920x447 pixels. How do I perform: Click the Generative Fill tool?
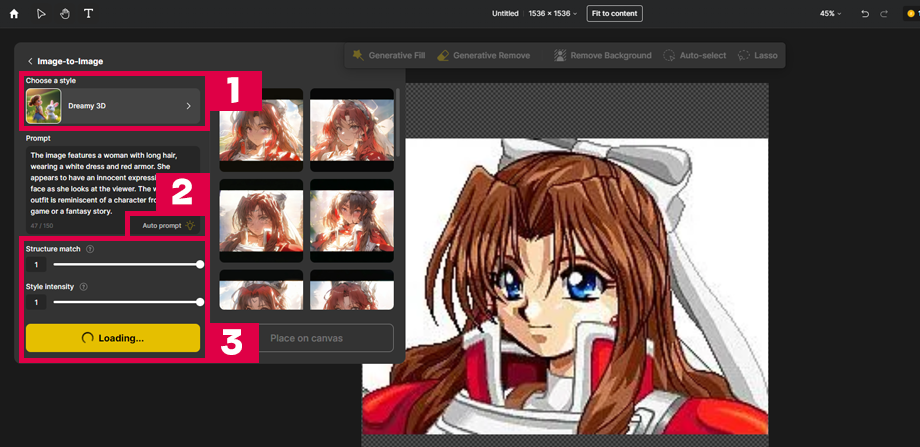pyautogui.click(x=388, y=55)
